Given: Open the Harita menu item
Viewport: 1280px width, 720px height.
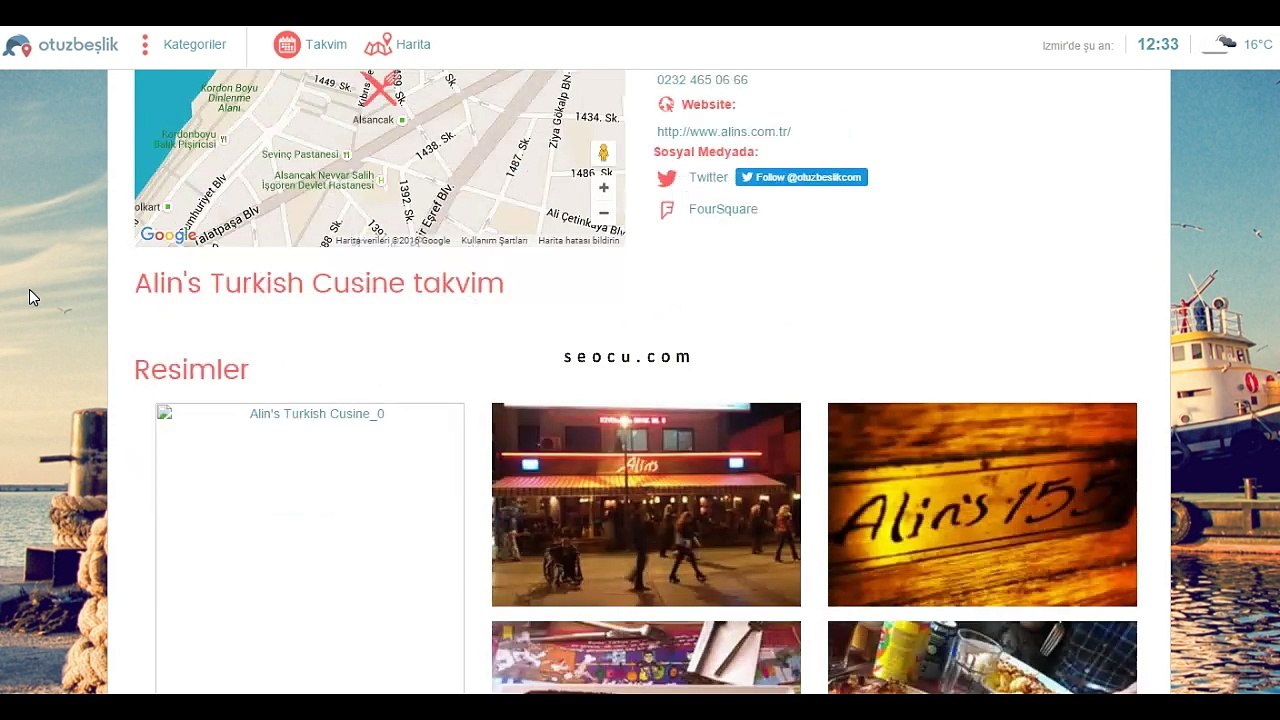Looking at the screenshot, I should pyautogui.click(x=413, y=45).
